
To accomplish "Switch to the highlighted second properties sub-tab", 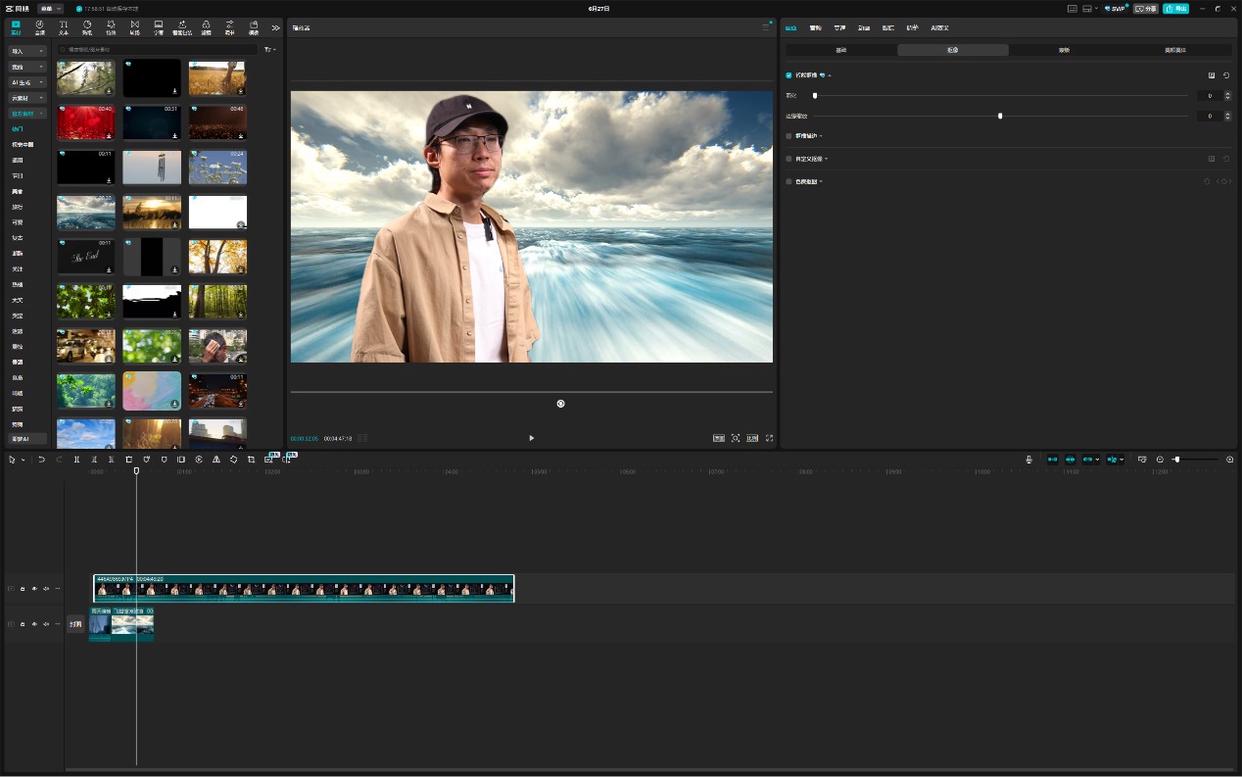I will coord(952,50).
